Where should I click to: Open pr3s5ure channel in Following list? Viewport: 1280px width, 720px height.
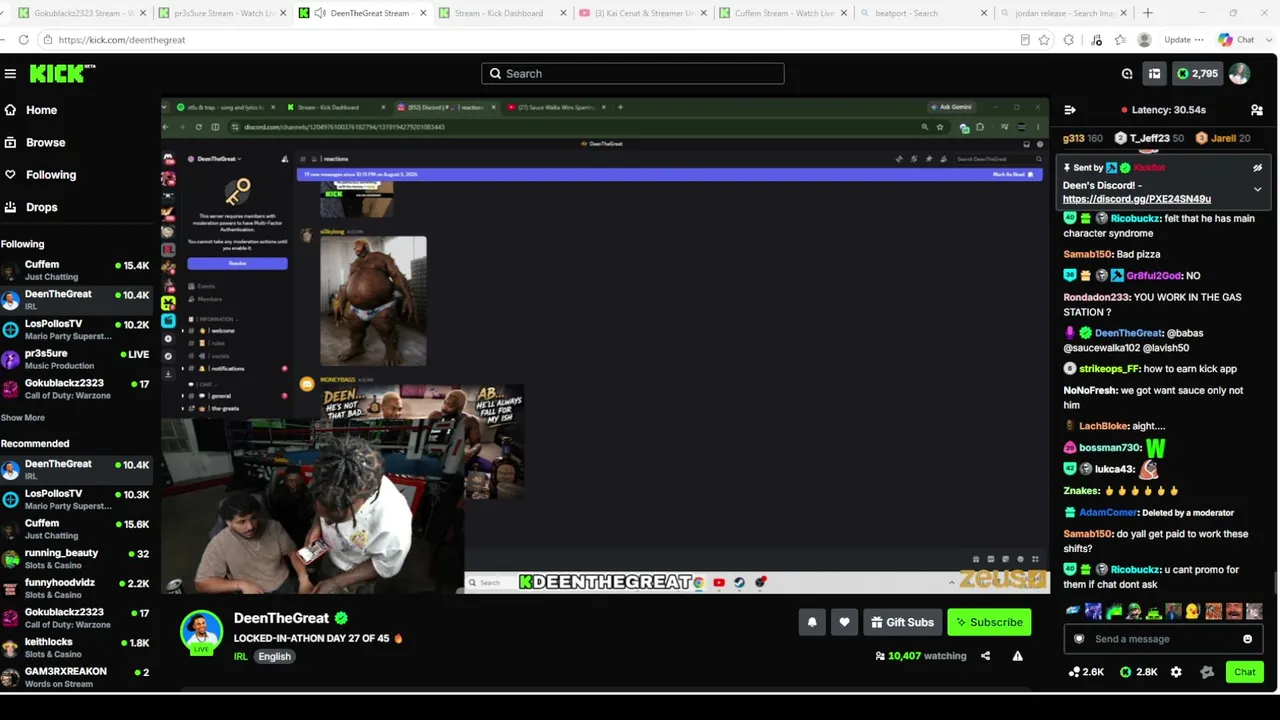pos(77,359)
